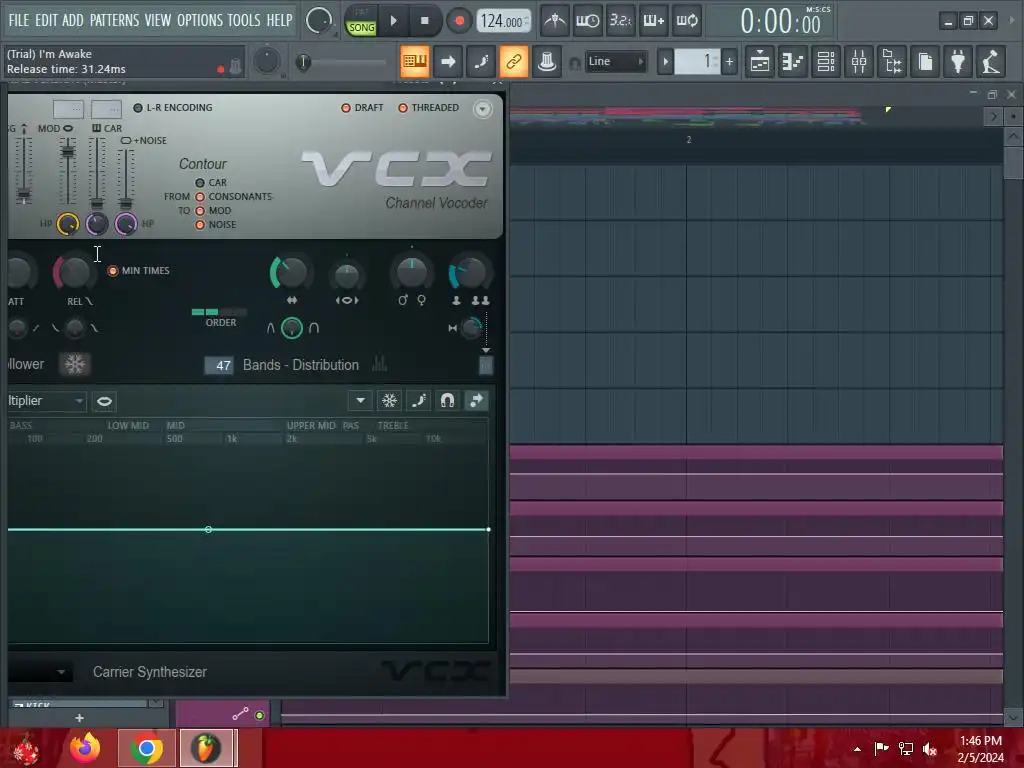Click the Record button
The image size is (1024, 768).
(x=459, y=21)
